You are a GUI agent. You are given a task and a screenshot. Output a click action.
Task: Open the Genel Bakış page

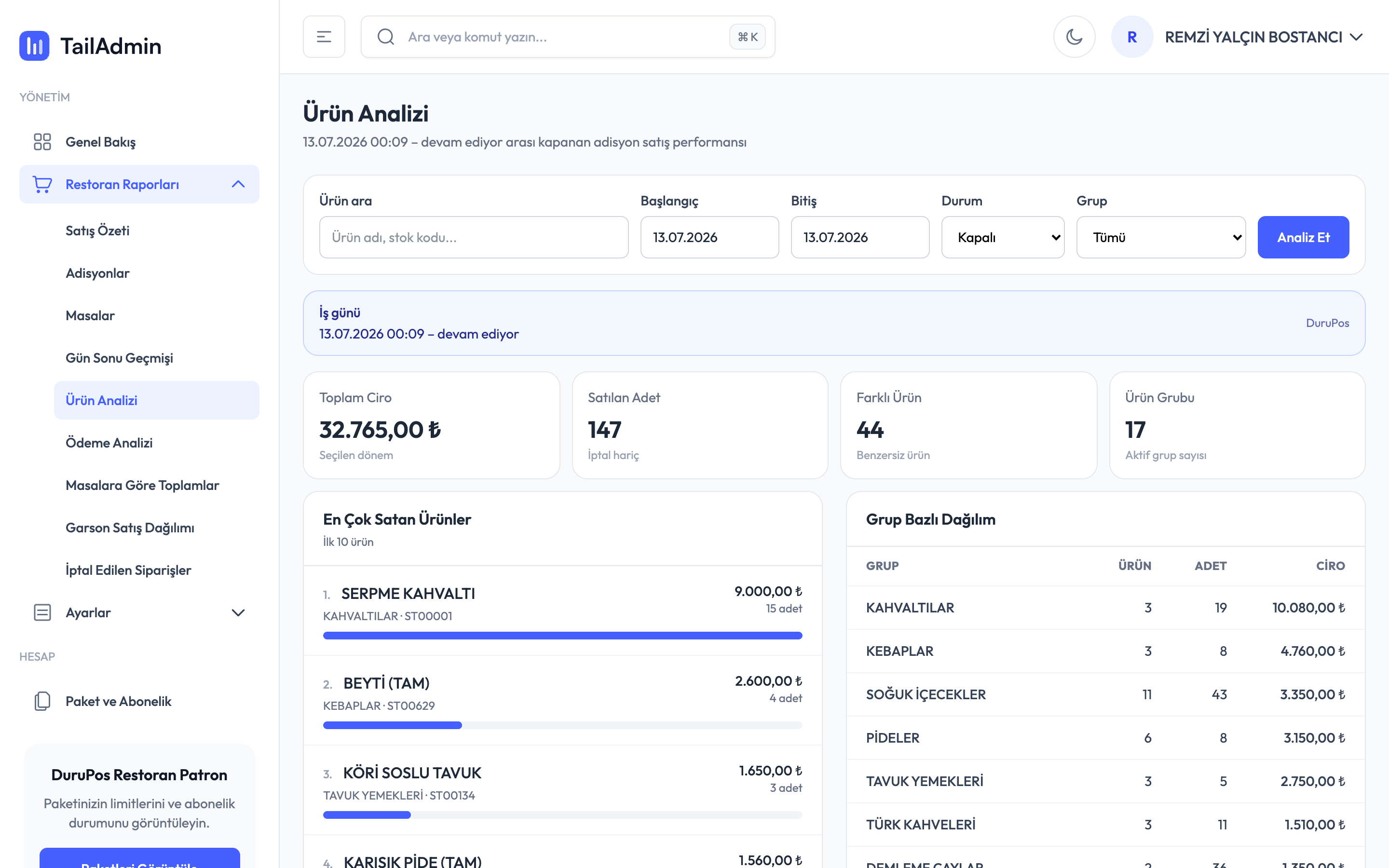[x=139, y=142]
